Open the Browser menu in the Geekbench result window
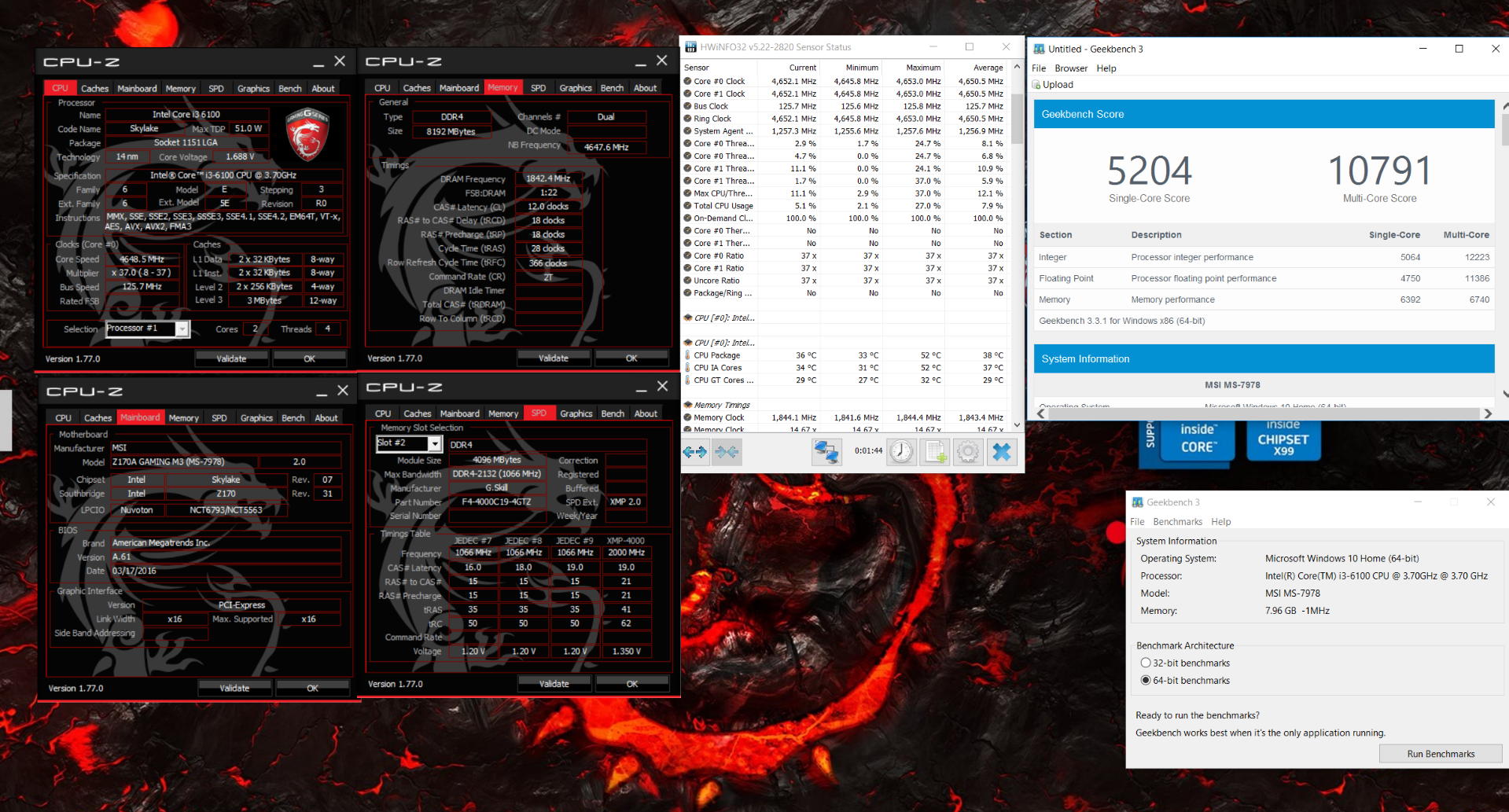 pyautogui.click(x=1071, y=68)
